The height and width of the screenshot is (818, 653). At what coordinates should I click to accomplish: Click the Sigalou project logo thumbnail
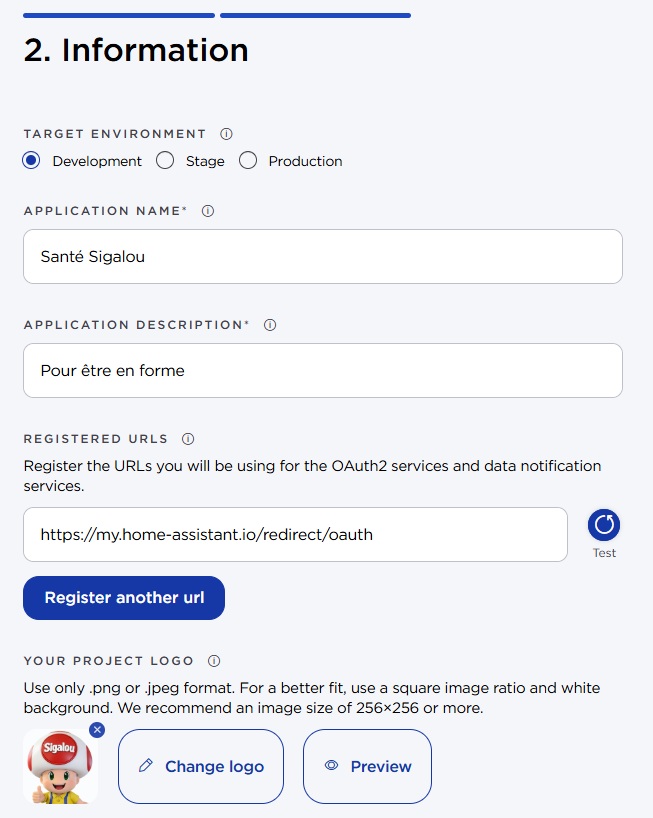pos(59,769)
